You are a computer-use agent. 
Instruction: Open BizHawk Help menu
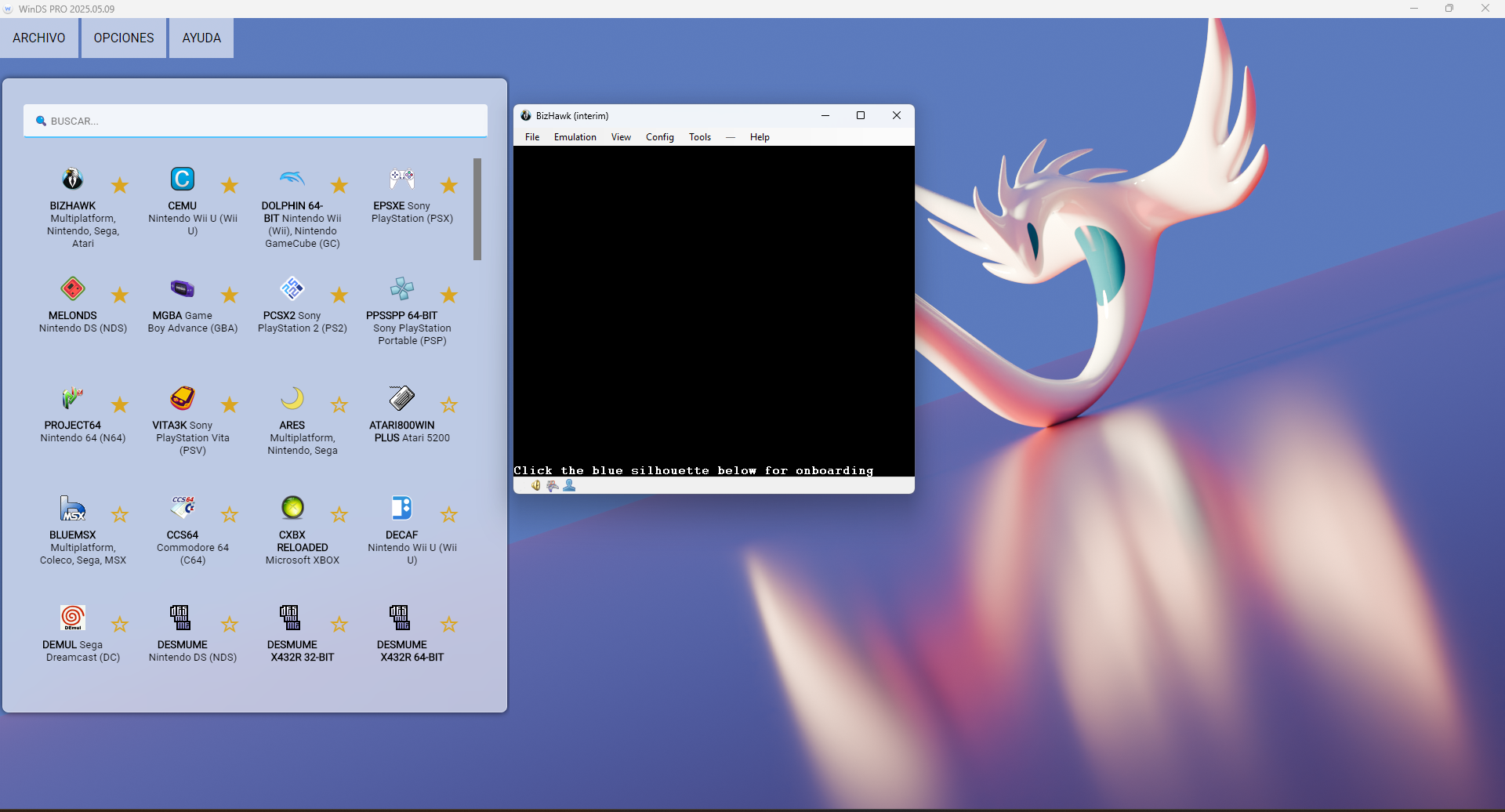[x=760, y=137]
